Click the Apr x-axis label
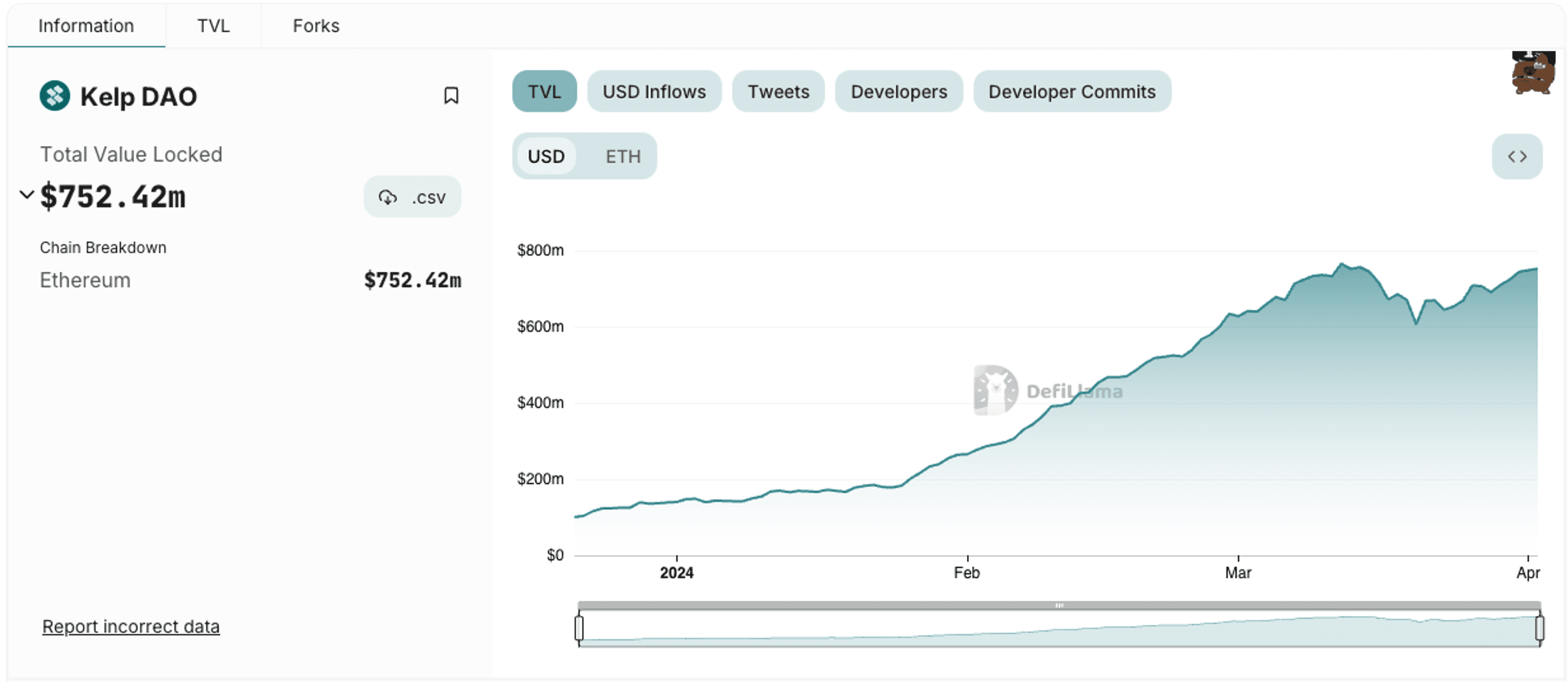The image size is (1568, 682). point(1528,573)
